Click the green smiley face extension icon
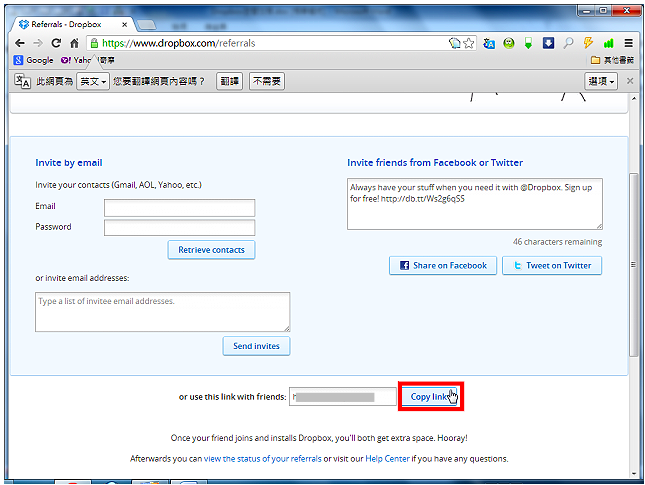This screenshot has width=645, height=485. 509,43
